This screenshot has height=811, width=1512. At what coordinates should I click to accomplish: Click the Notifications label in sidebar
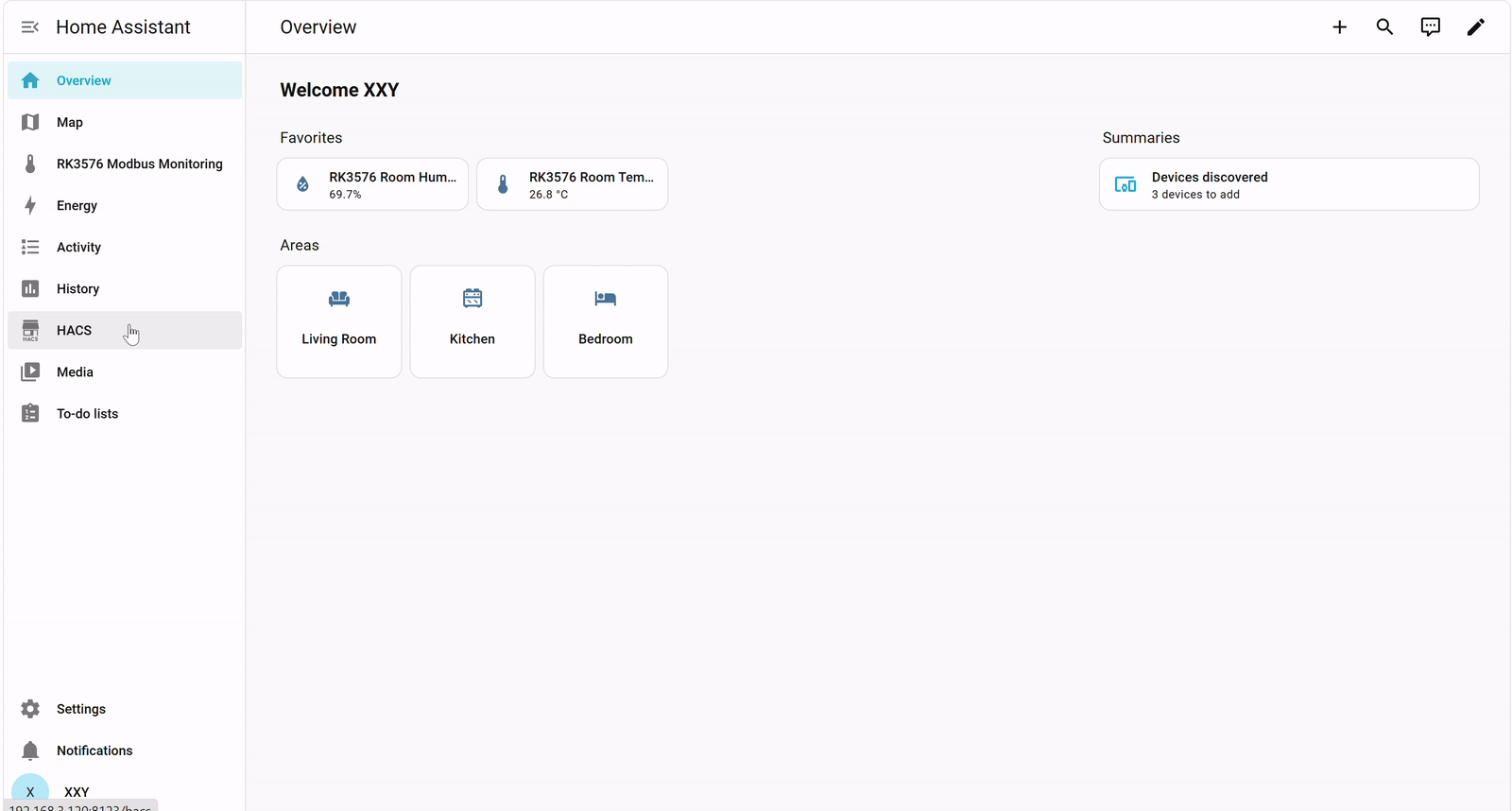94,751
